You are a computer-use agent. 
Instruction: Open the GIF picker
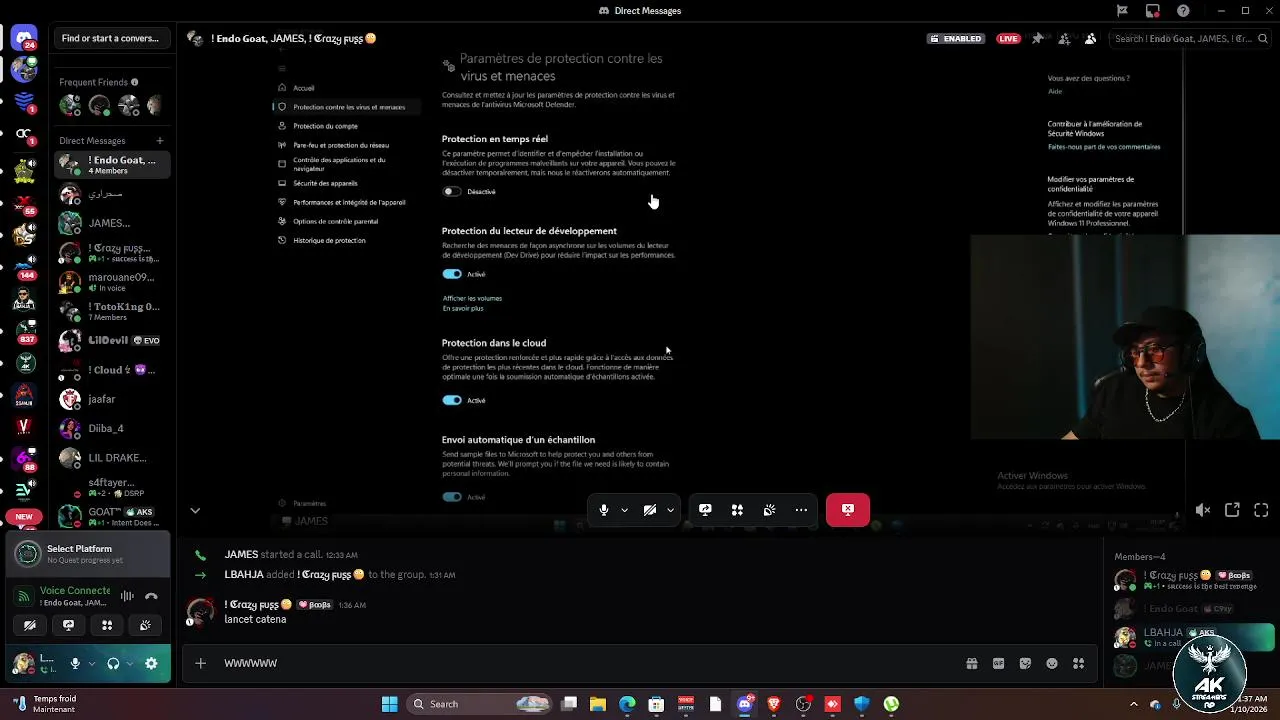[x=998, y=663]
